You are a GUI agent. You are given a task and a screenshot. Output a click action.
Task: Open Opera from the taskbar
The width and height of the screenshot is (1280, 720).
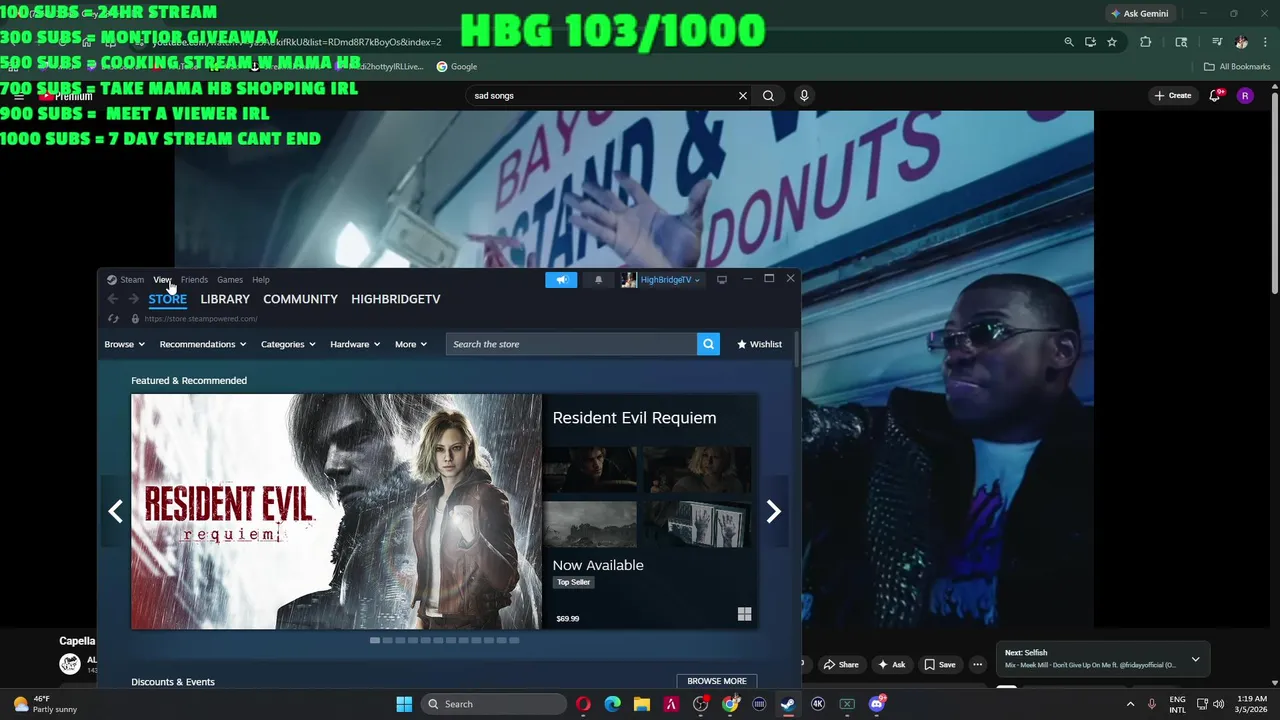(583, 704)
